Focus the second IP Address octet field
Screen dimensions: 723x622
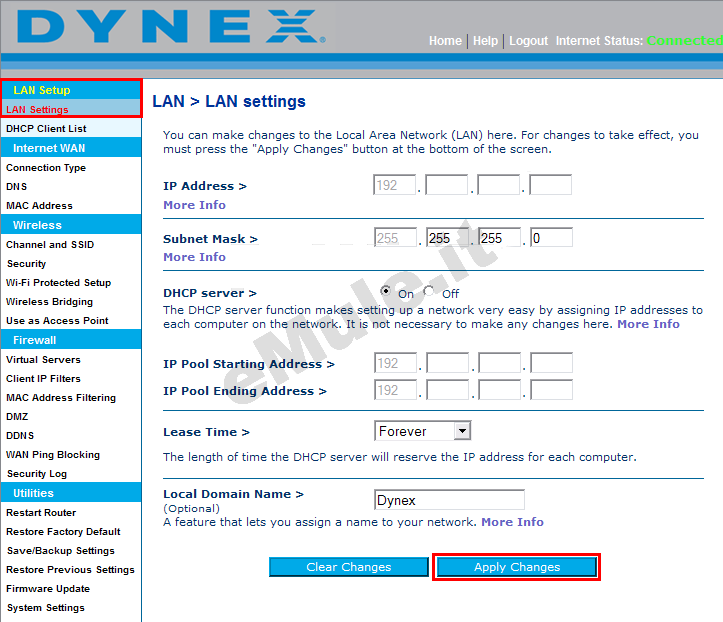tap(446, 185)
